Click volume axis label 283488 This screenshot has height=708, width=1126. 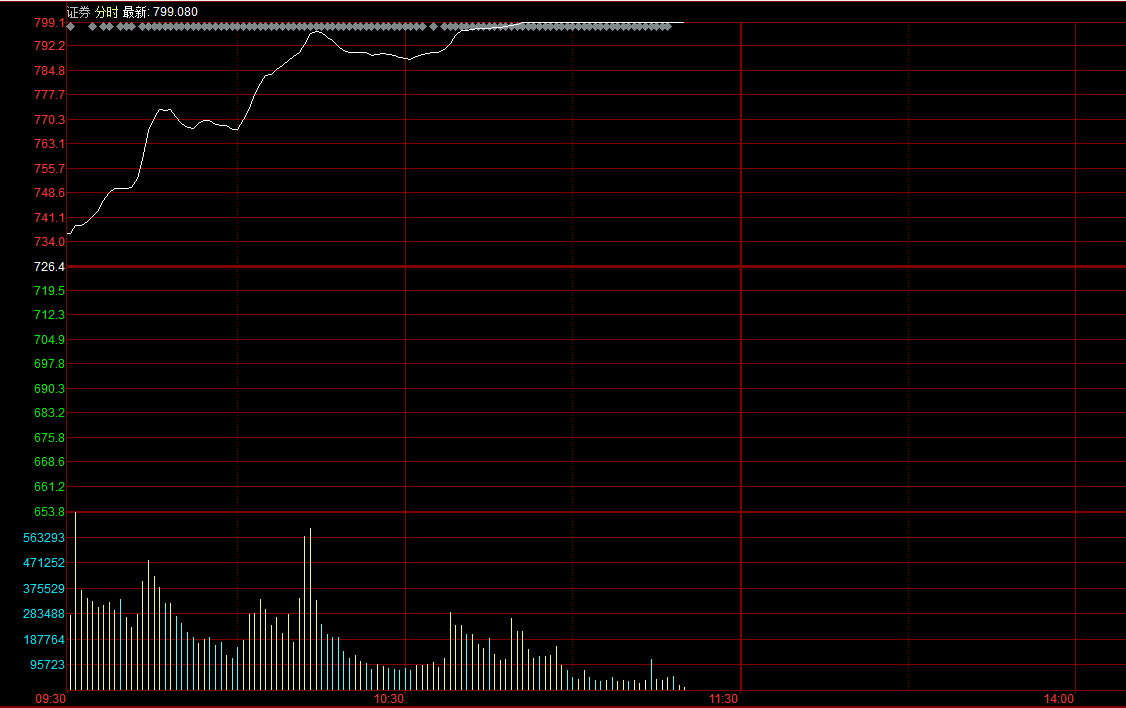44,614
